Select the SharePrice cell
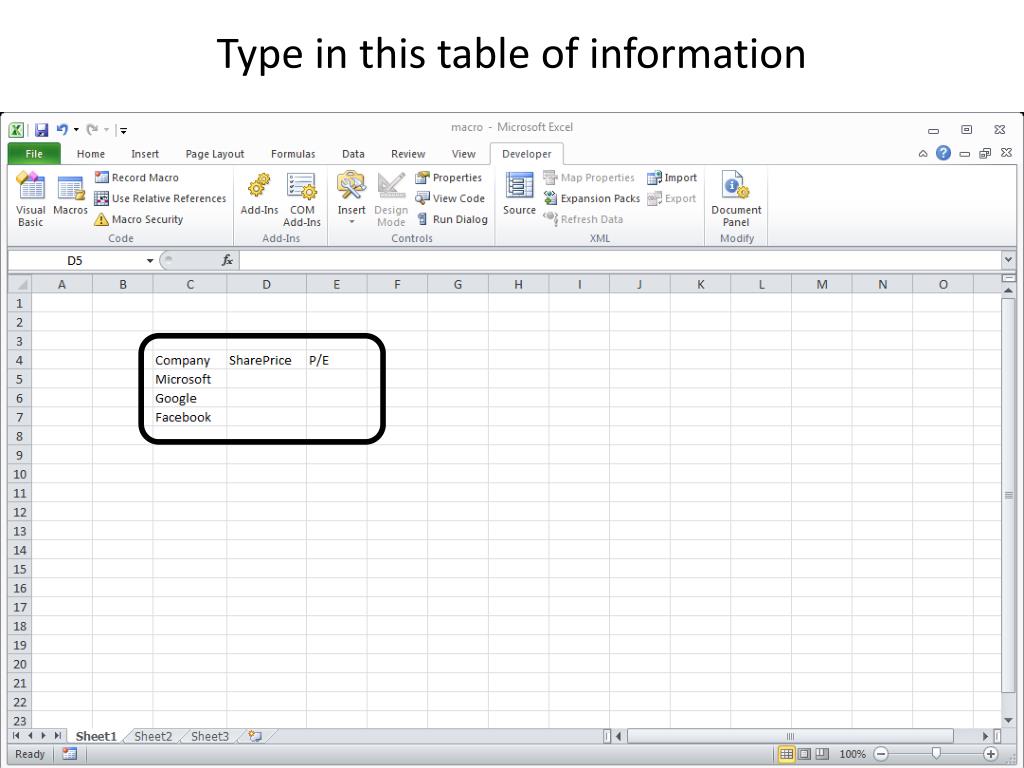This screenshot has height=768, width=1024. tap(266, 360)
